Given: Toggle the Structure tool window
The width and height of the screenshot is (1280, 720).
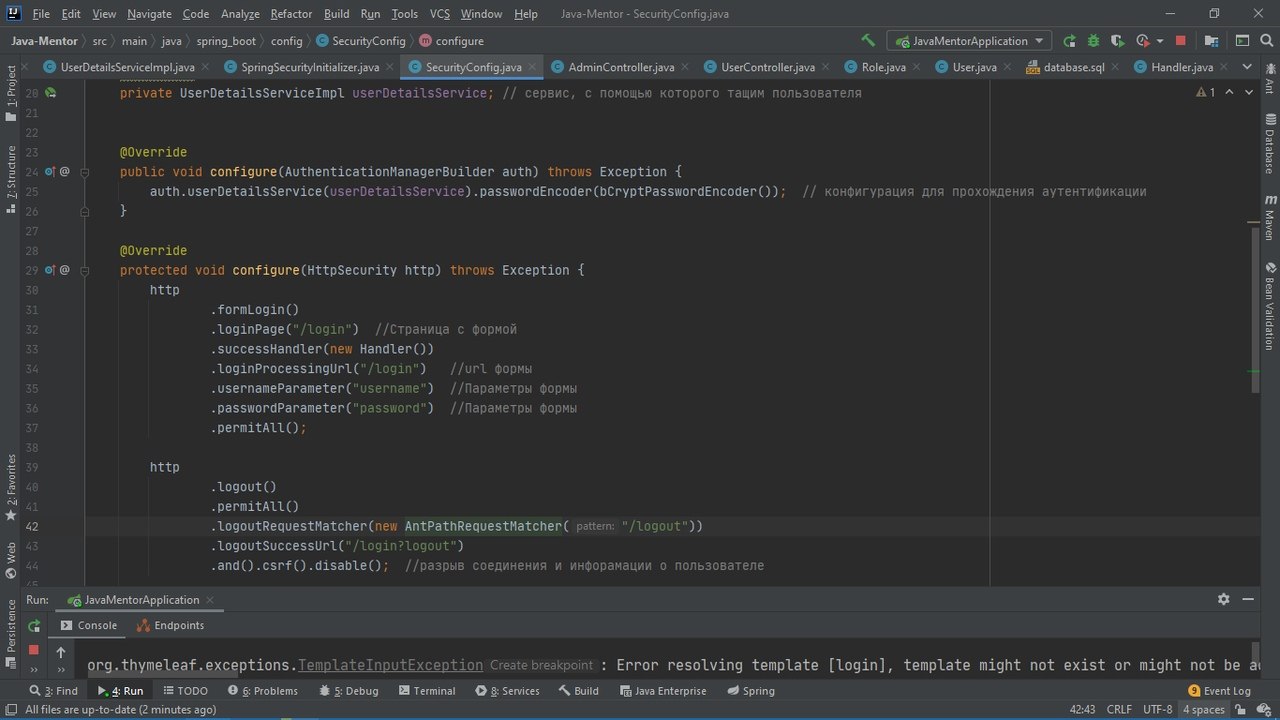Looking at the screenshot, I should click(x=11, y=178).
